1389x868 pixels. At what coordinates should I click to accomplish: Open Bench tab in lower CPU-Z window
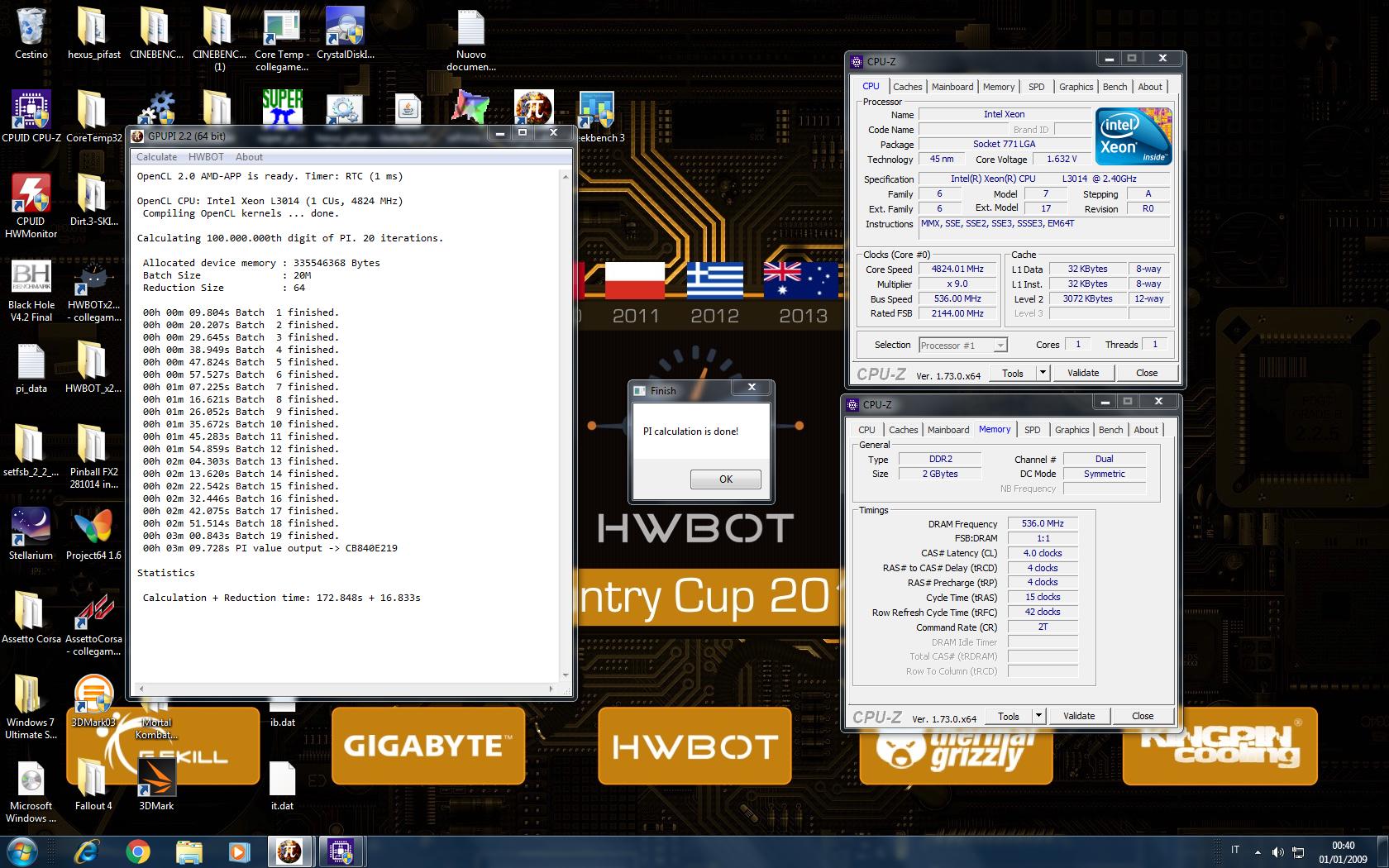tap(1110, 430)
